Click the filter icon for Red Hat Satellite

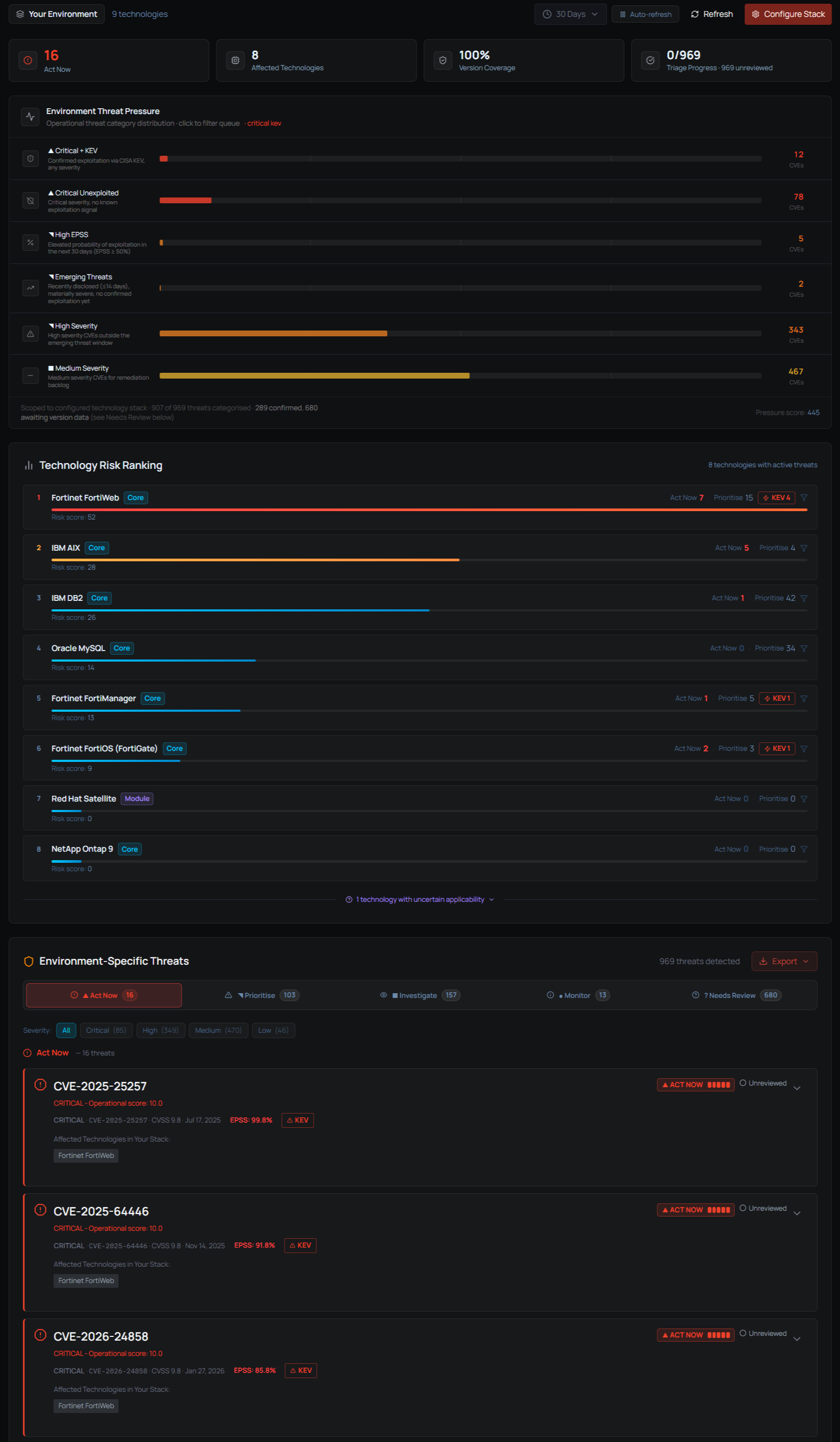(x=804, y=799)
